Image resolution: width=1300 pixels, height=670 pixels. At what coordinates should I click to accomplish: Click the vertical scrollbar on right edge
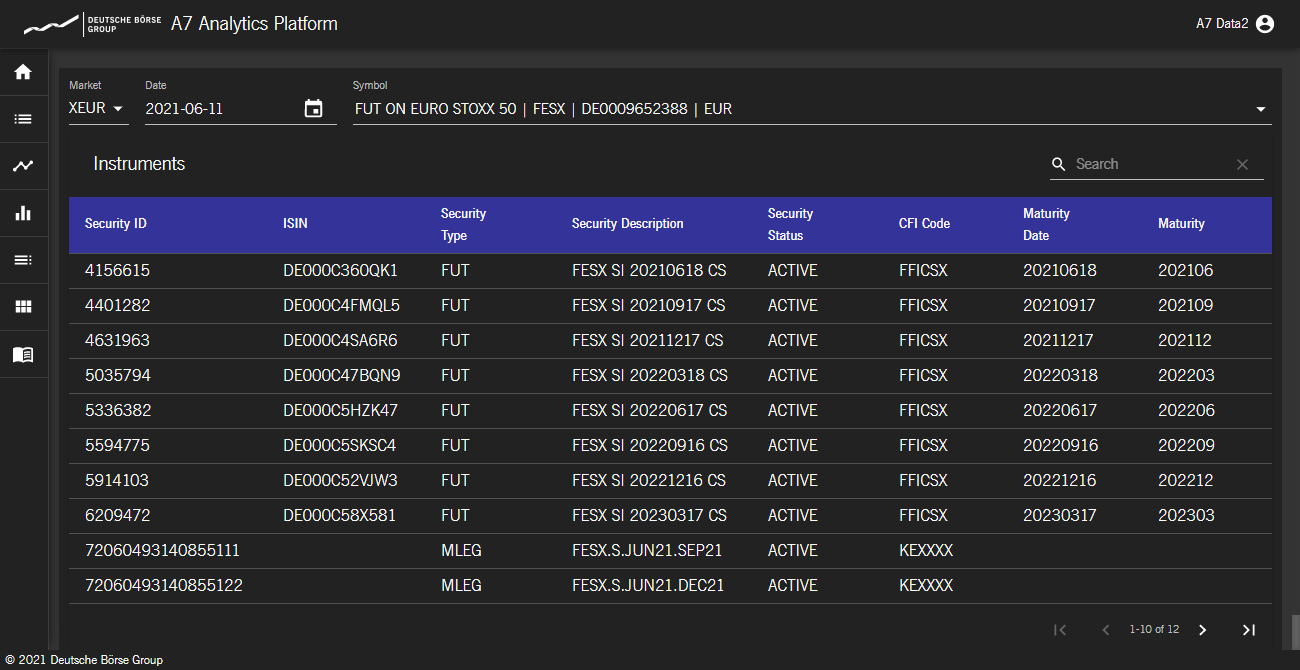pos(1294,632)
